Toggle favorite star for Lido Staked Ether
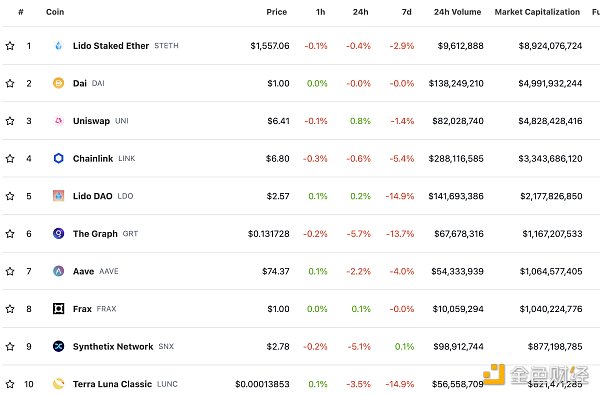The width and height of the screenshot is (600, 396). coord(10,46)
